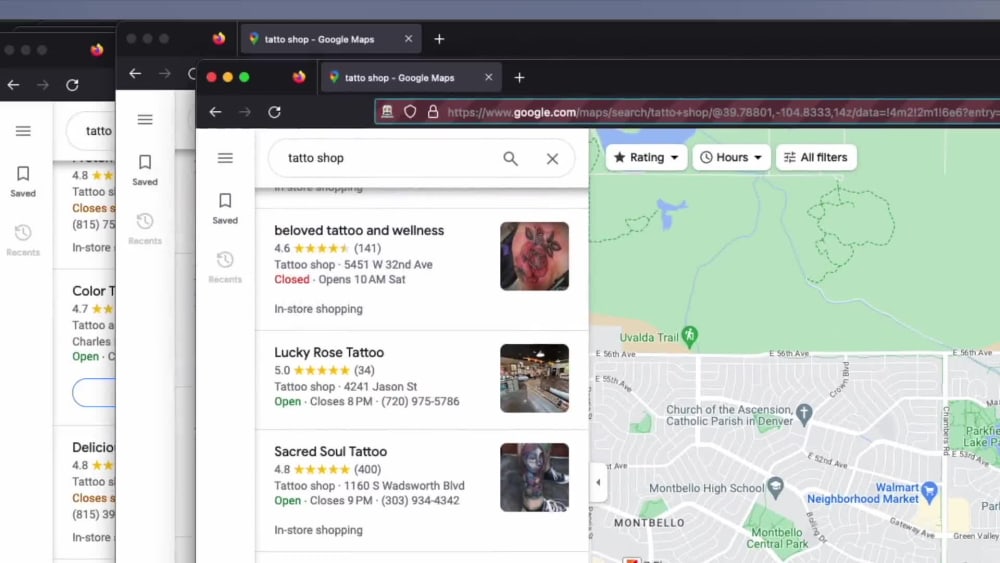Open All filters panel

[816, 157]
